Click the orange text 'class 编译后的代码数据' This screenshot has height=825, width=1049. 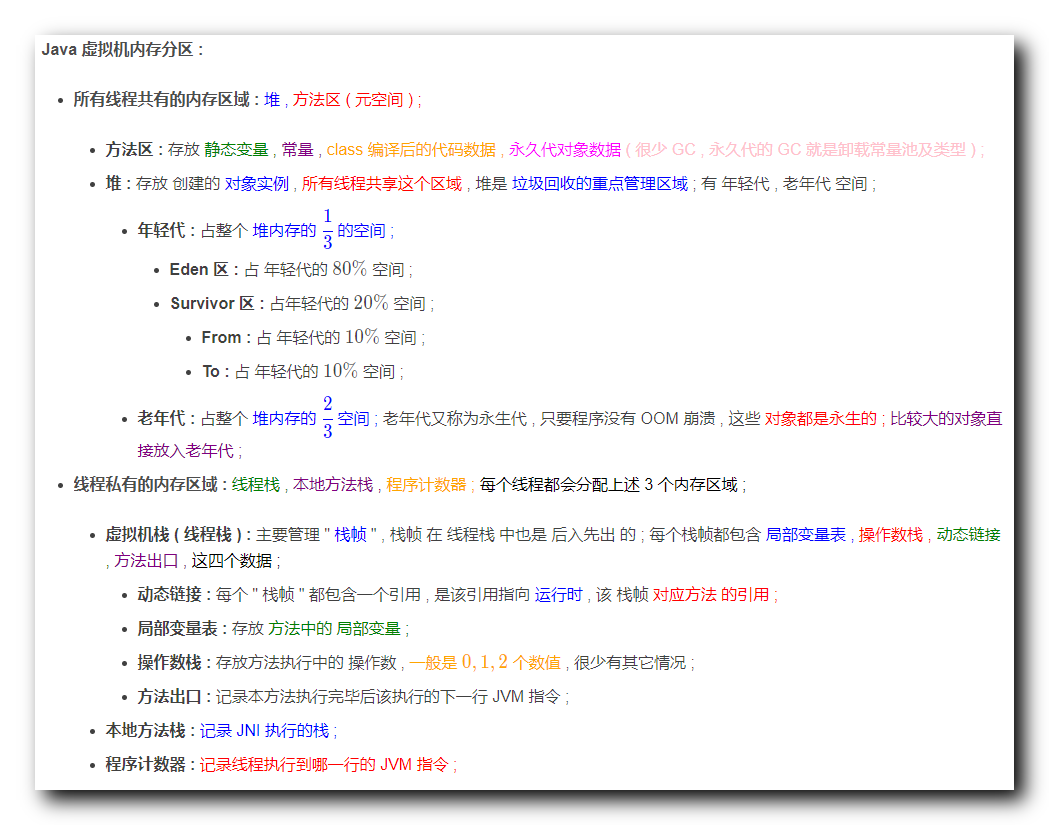pos(411,150)
